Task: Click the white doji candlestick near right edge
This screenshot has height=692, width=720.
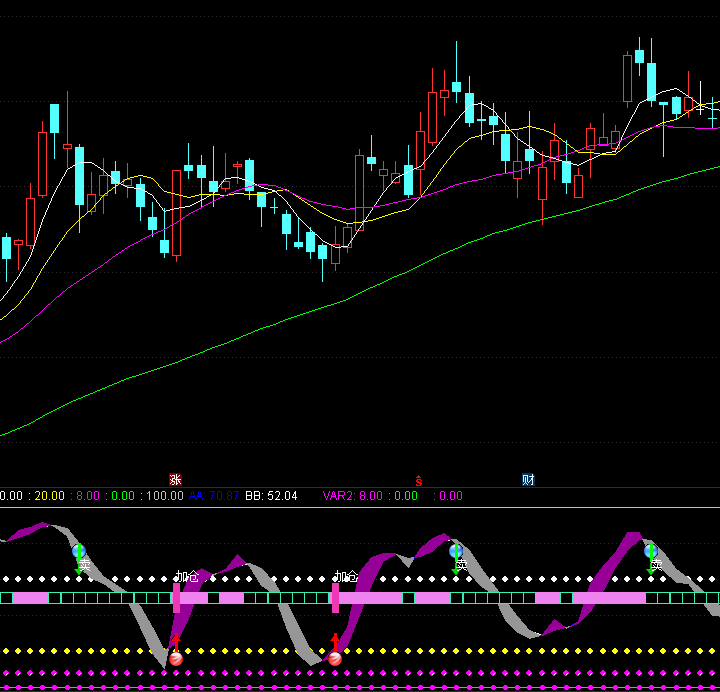Action: coord(700,109)
